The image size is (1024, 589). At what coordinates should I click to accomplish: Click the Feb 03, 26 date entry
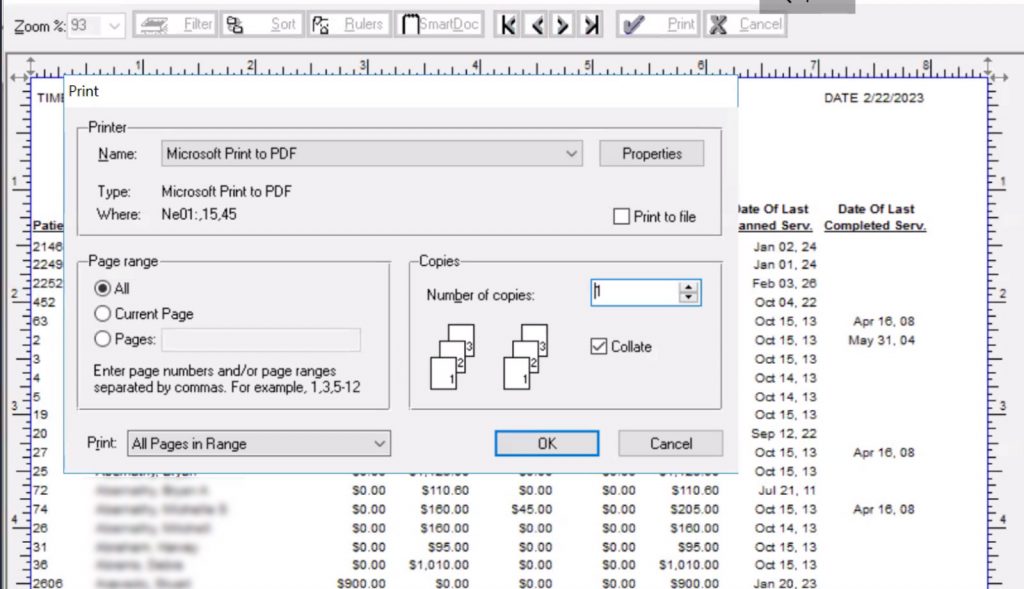tap(784, 283)
